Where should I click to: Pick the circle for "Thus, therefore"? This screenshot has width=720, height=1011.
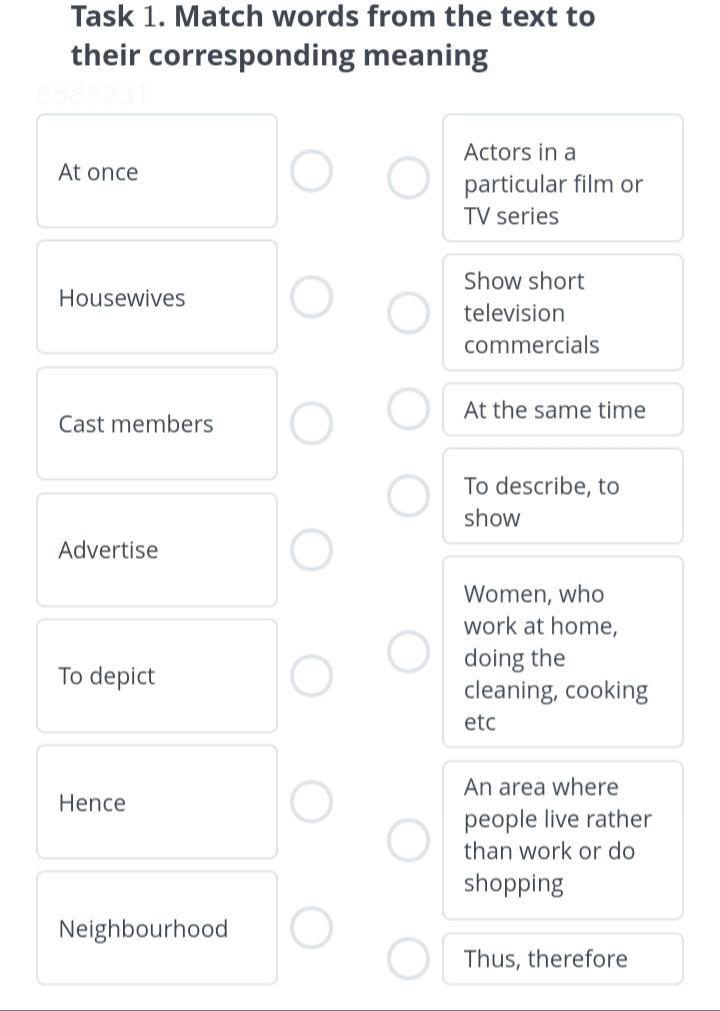click(x=408, y=959)
